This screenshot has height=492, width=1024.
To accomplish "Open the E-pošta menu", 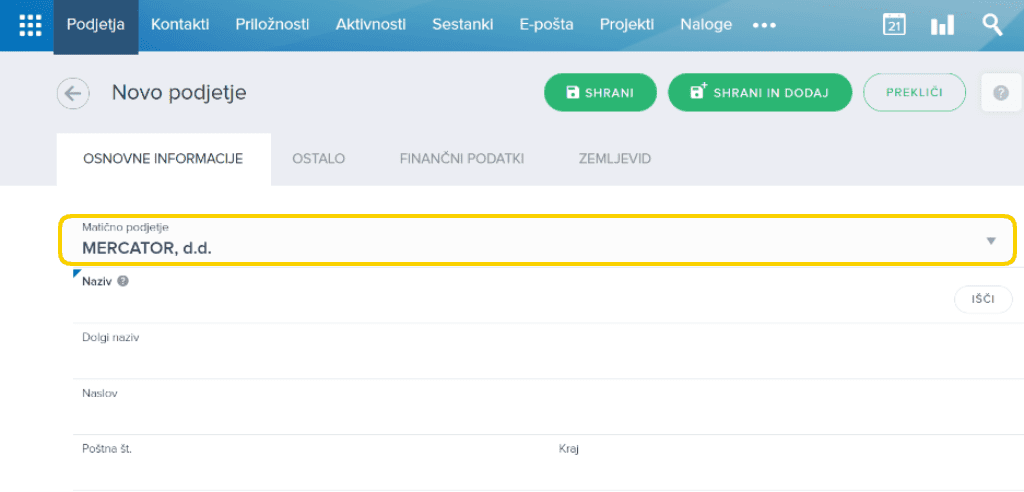I will 547,25.
